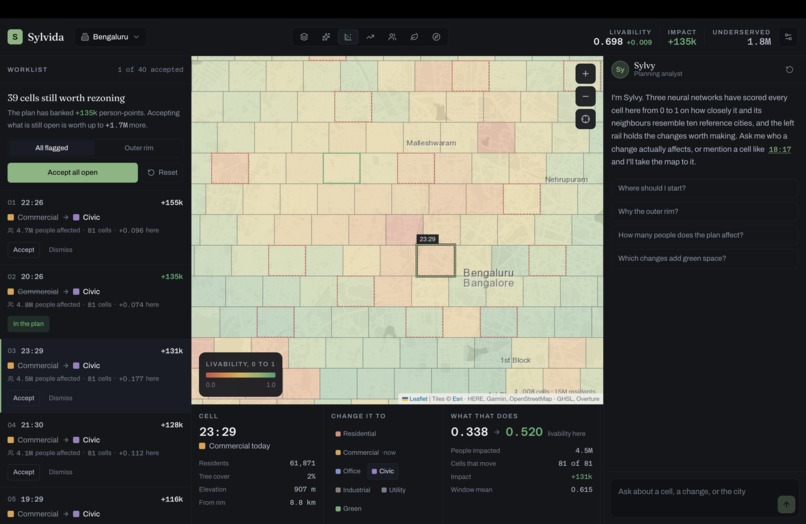Screen dimensions: 806x524
Task: Choose Green zoning option
Action: [x=349, y=509]
